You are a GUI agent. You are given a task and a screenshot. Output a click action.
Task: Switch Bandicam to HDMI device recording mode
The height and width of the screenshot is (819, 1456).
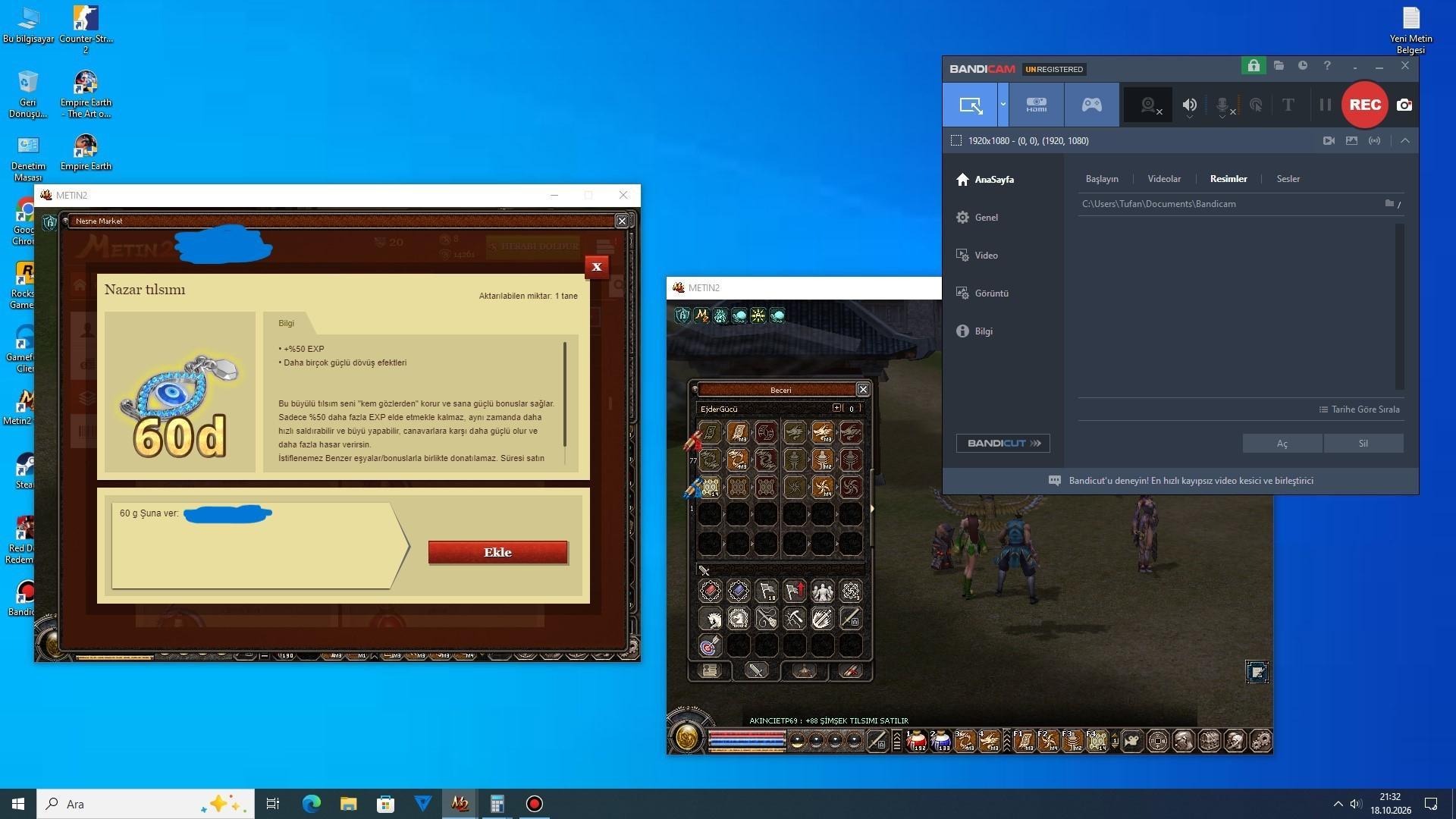click(1036, 105)
